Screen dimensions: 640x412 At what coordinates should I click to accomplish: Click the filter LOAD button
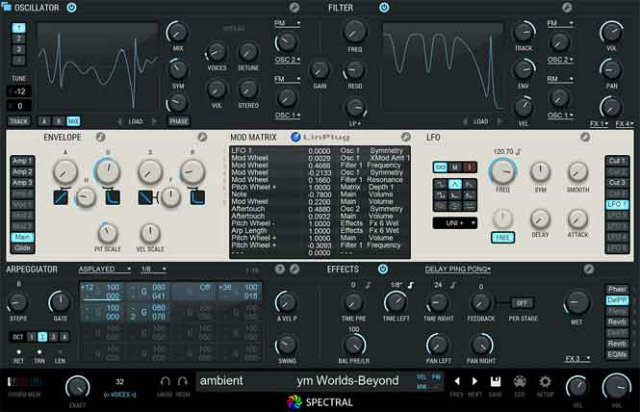pyautogui.click(x=481, y=121)
